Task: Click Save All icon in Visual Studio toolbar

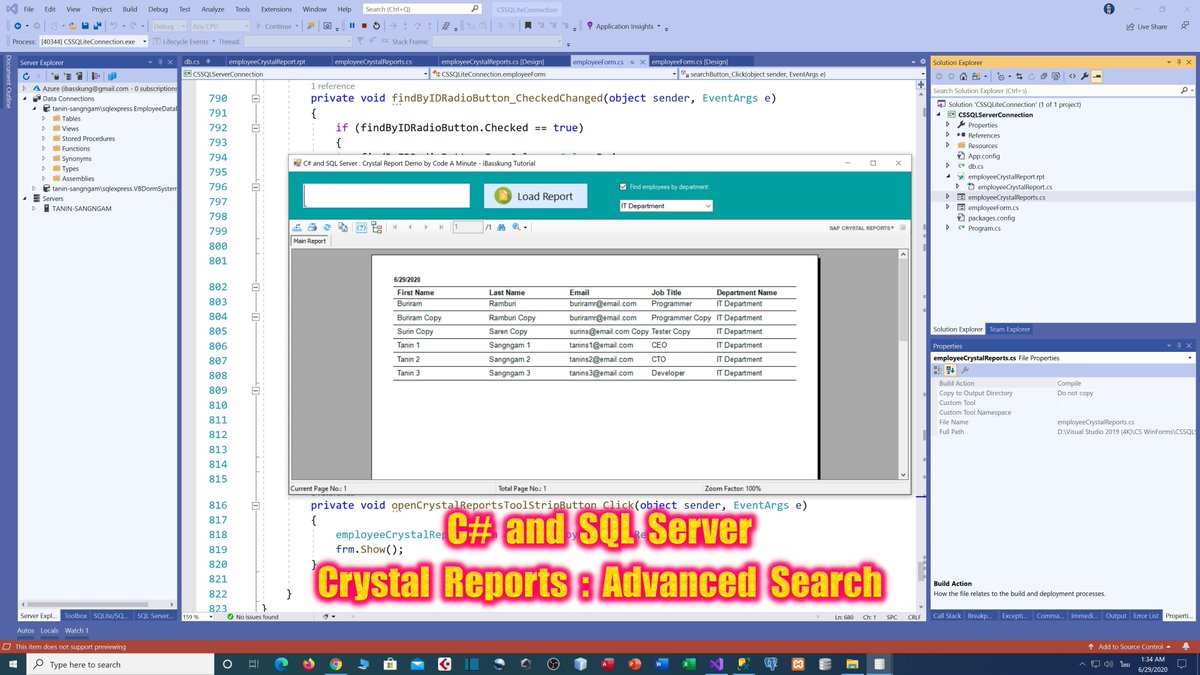Action: 97,26
